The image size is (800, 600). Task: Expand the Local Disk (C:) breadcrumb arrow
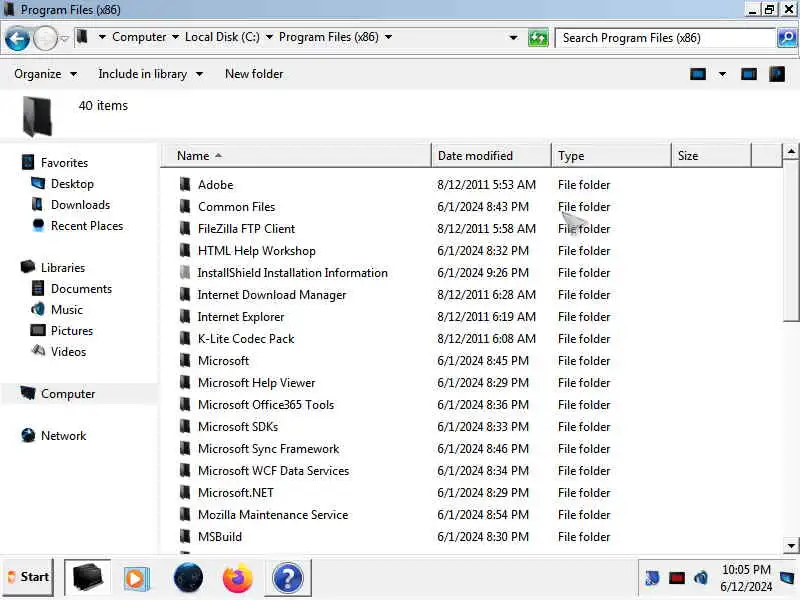[269, 37]
